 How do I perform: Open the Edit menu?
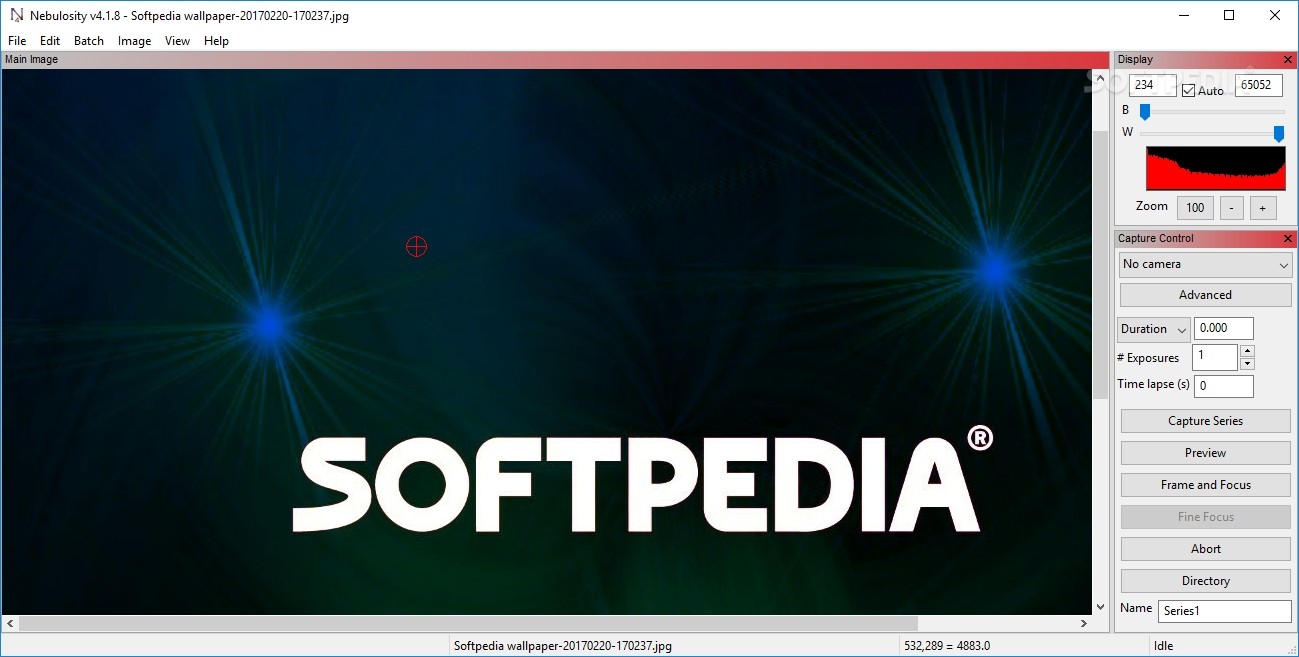(x=50, y=41)
